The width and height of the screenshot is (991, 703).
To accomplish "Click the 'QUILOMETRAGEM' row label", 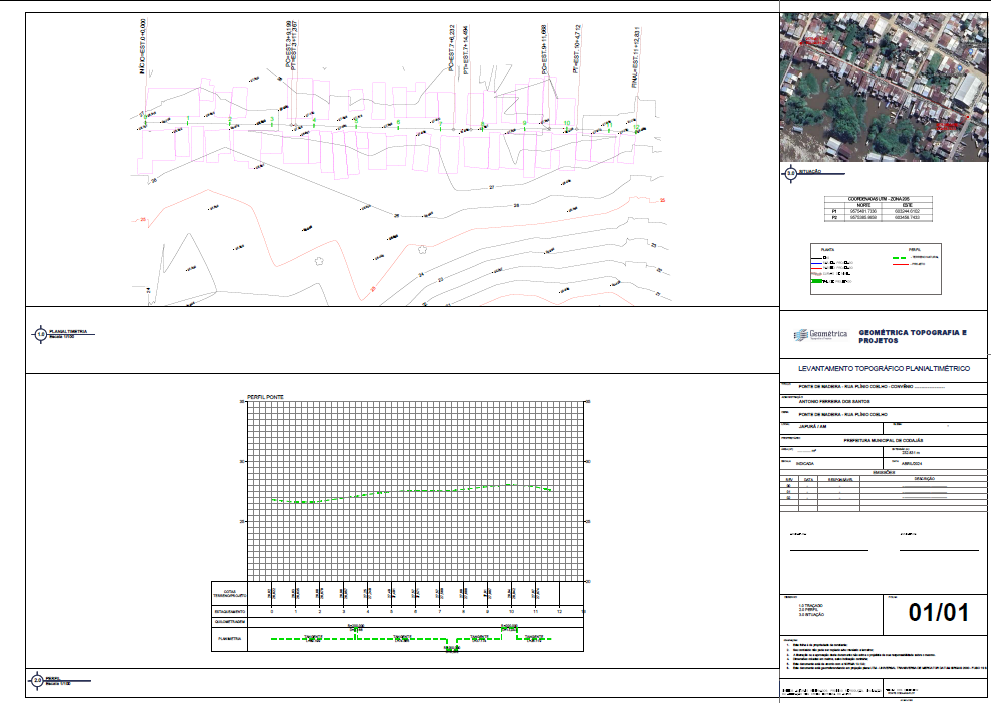I will tap(229, 622).
